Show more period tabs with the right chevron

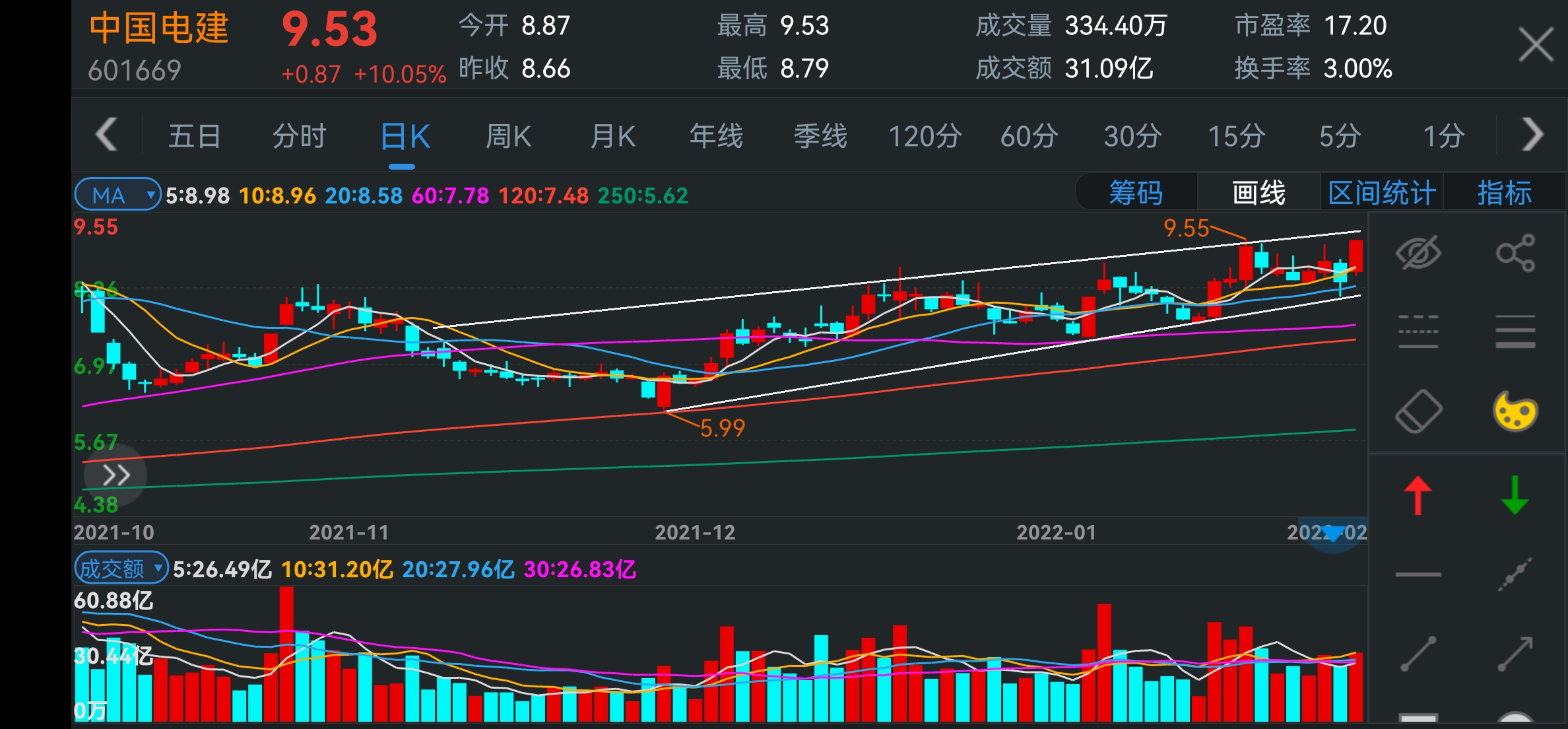pos(1532,135)
